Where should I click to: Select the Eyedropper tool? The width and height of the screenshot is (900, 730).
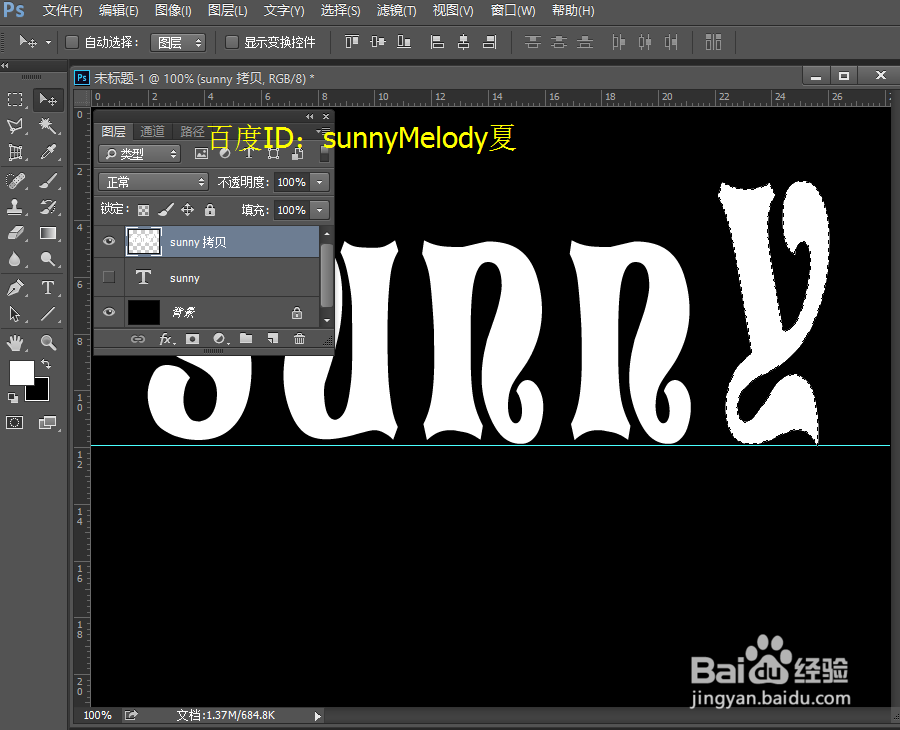tap(48, 152)
